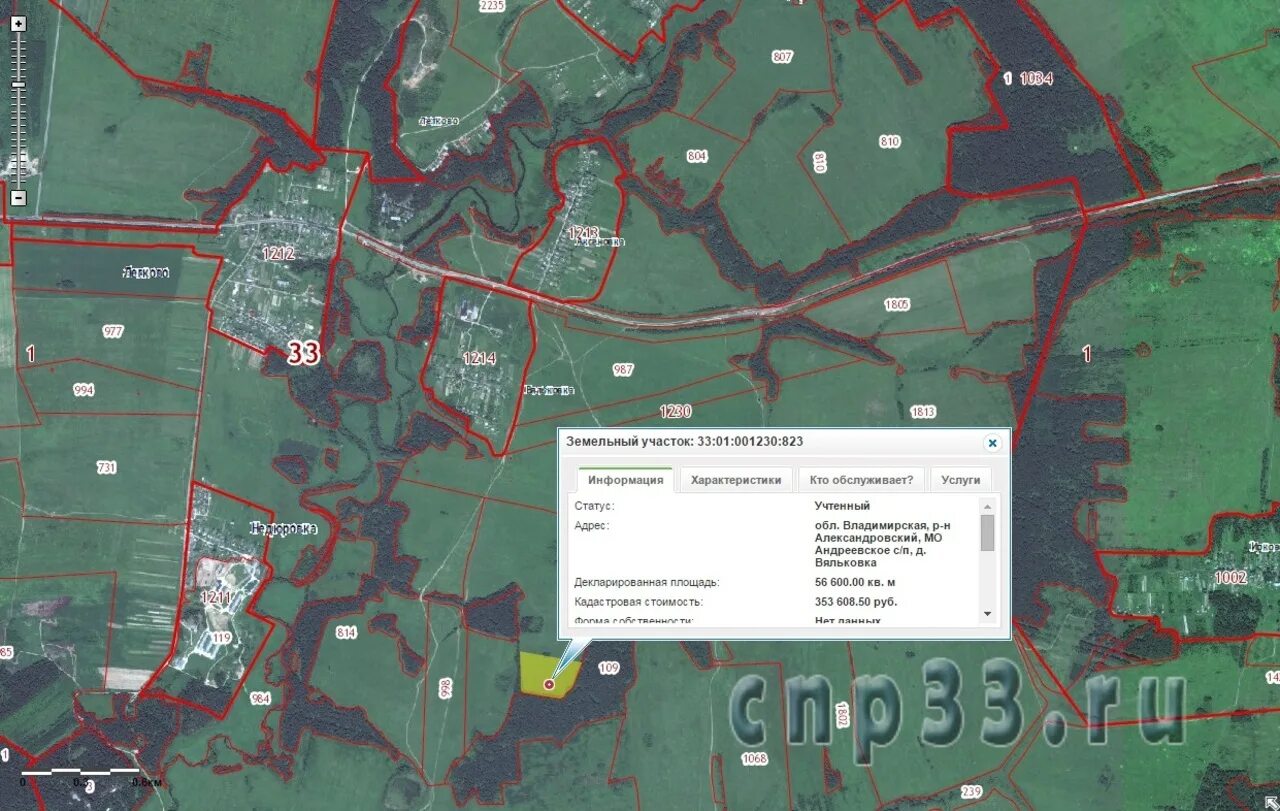Click the zoom slider handle
The image size is (1280, 811).
pos(18,87)
